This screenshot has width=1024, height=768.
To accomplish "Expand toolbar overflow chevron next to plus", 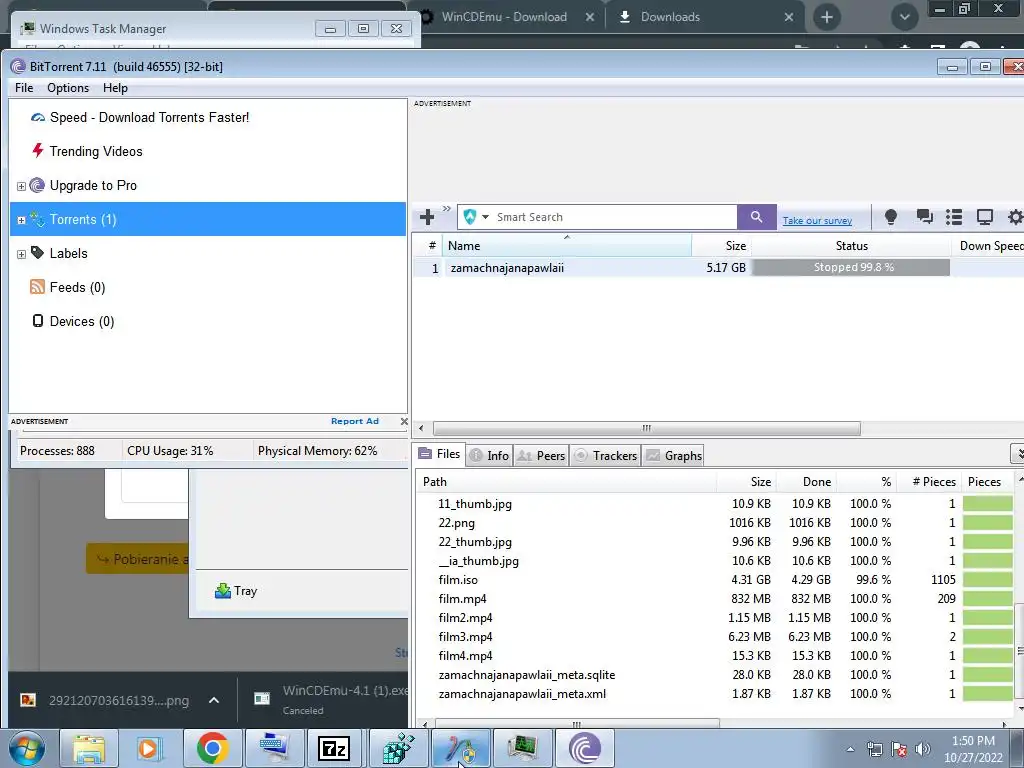I will tap(447, 209).
